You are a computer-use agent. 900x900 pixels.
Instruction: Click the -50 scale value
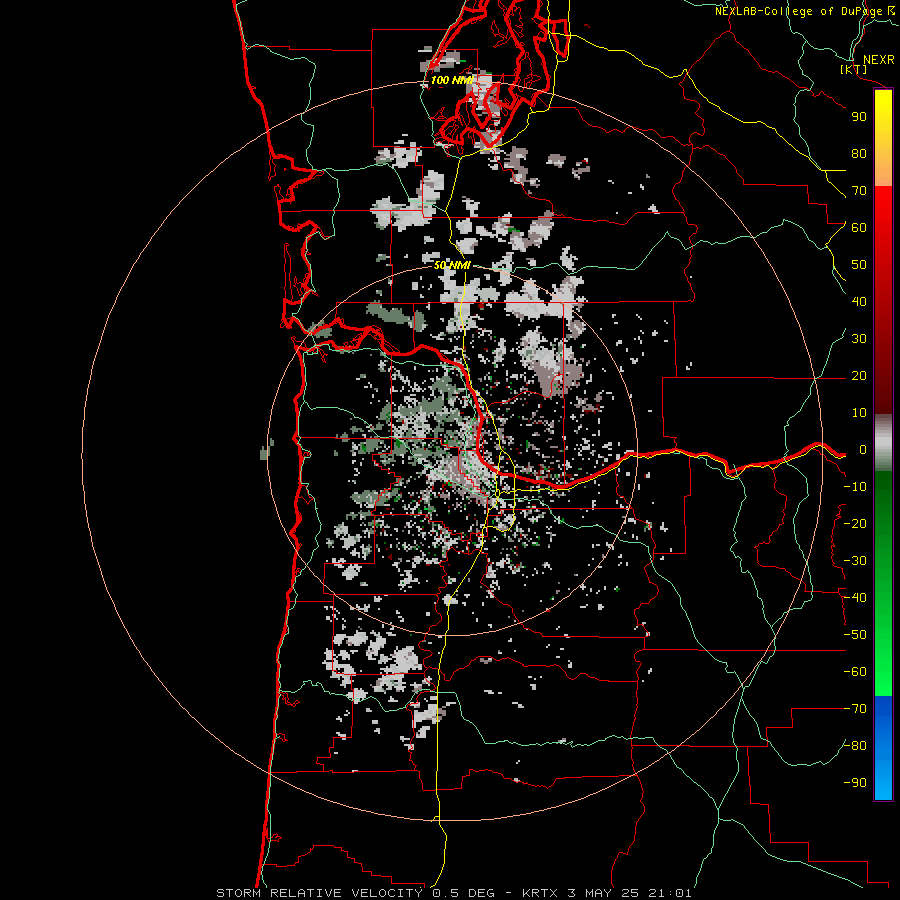point(855,635)
